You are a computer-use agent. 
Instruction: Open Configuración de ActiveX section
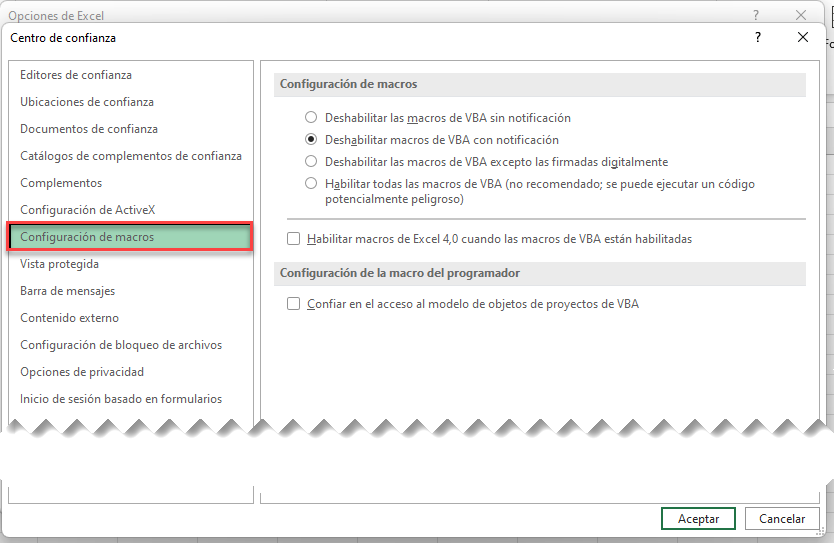tap(130, 210)
